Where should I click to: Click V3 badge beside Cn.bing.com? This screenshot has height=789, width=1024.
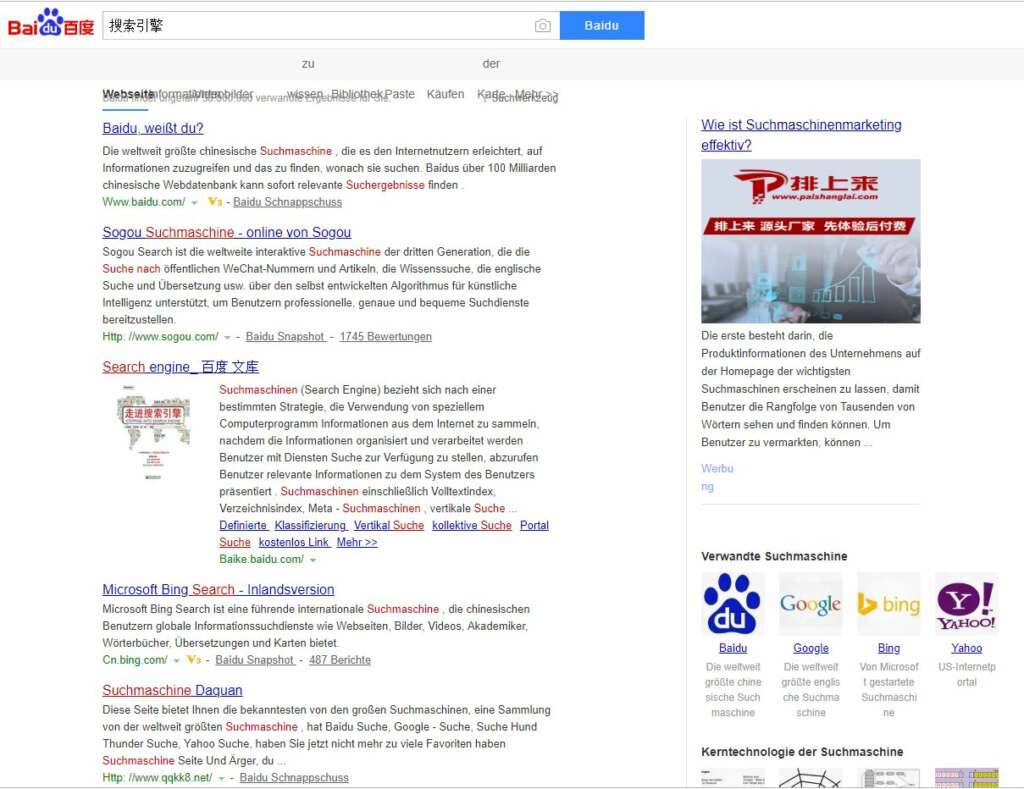click(194, 659)
